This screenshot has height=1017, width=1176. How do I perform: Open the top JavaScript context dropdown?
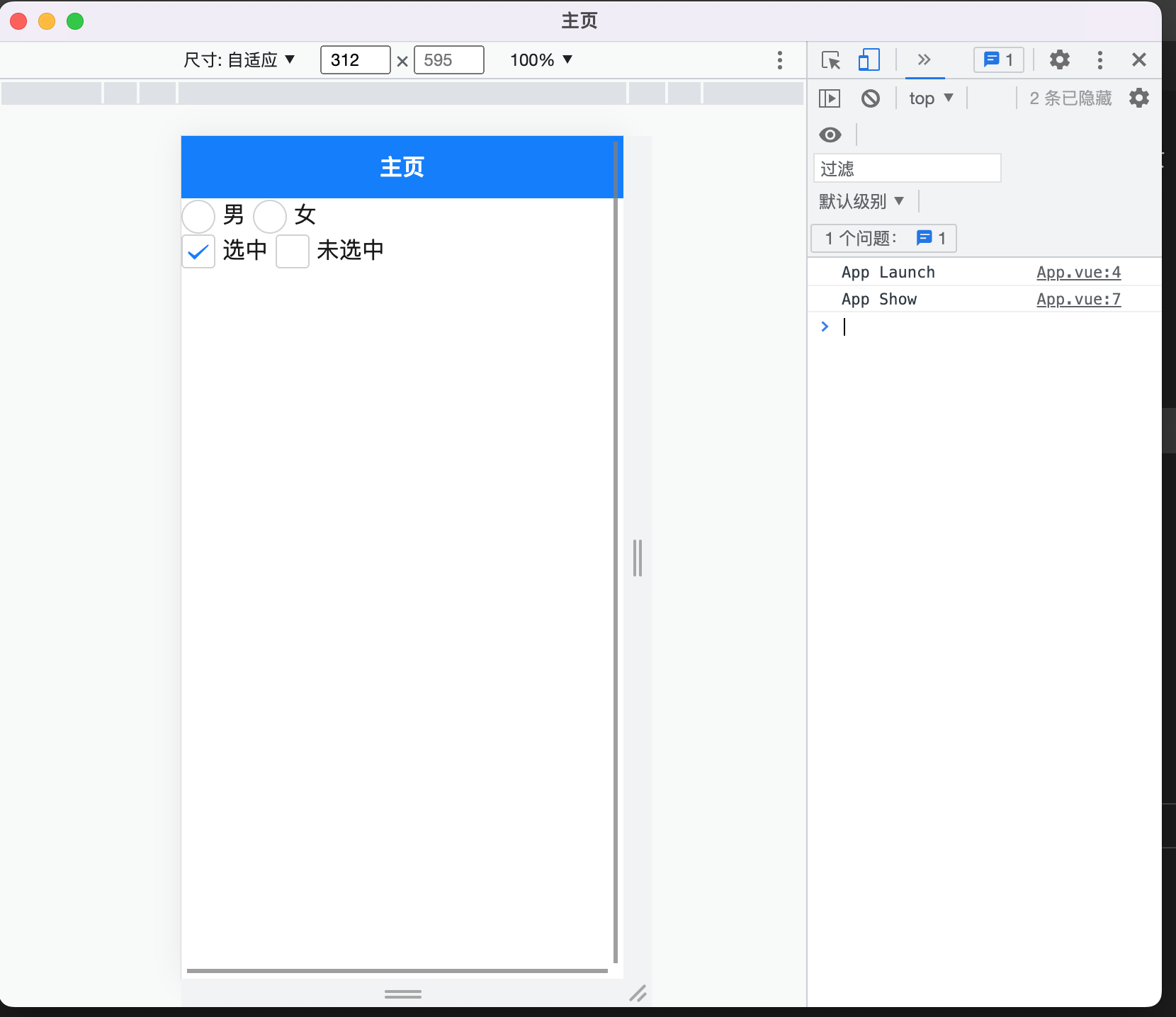point(931,98)
